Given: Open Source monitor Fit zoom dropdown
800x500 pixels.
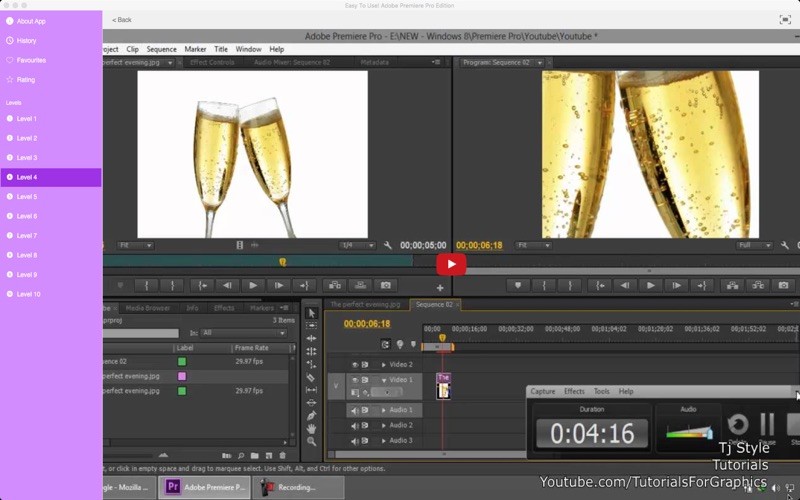Looking at the screenshot, I should point(135,245).
